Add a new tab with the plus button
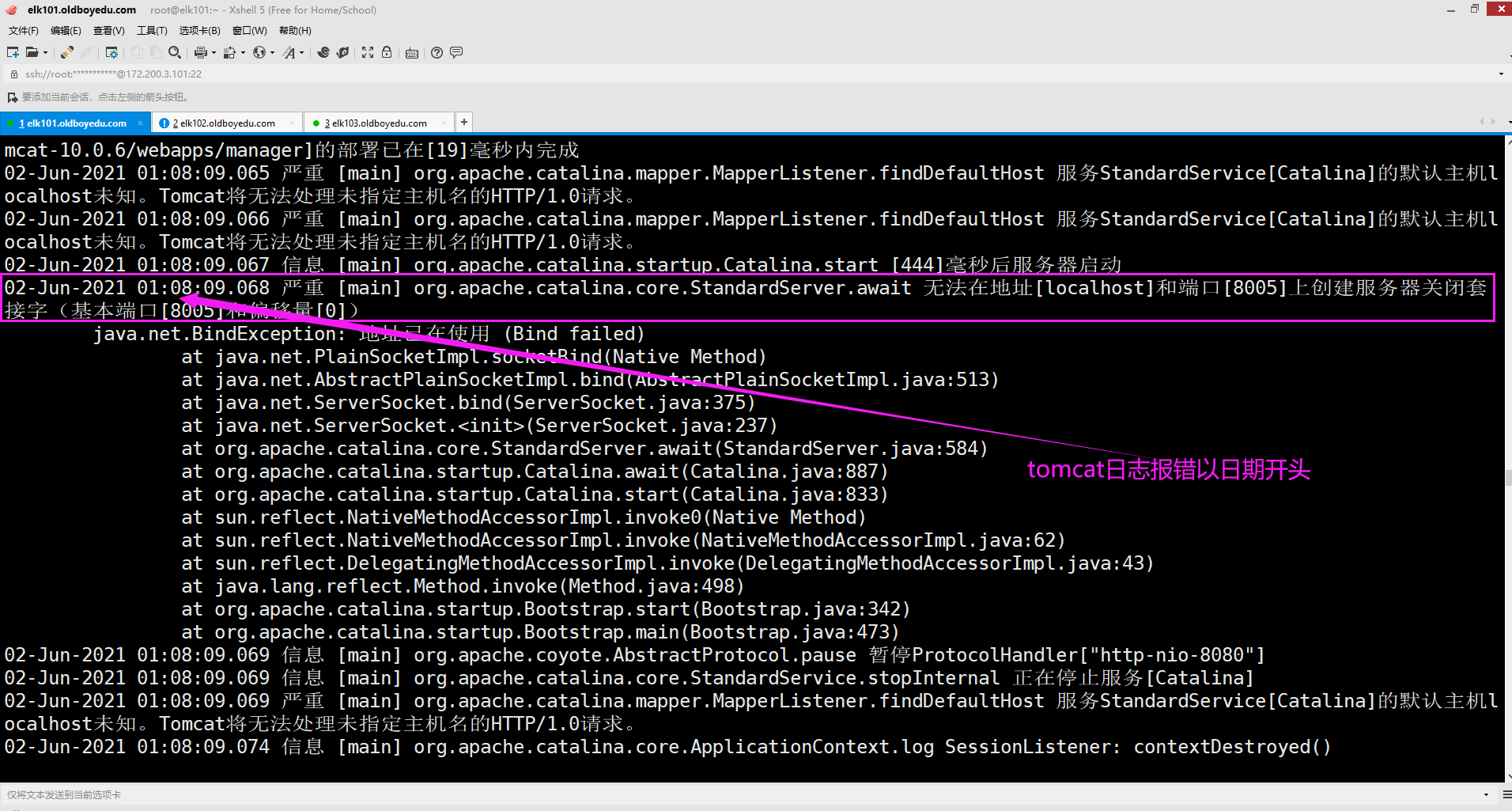Image resolution: width=1512 pixels, height=811 pixels. point(464,122)
